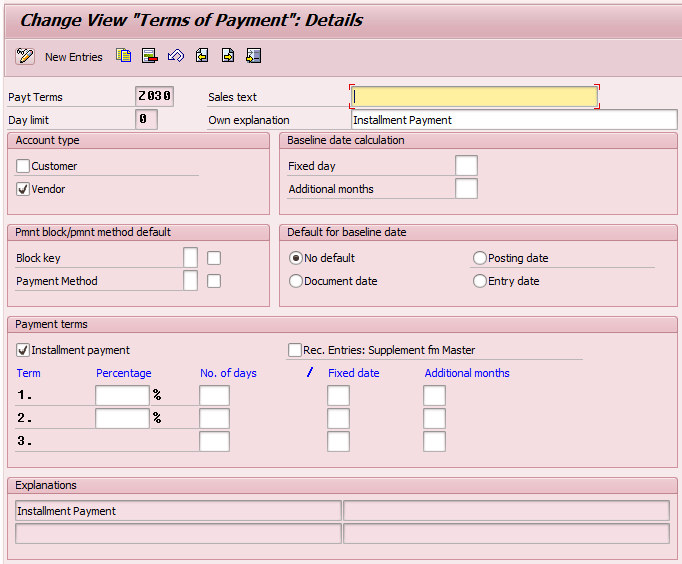Image resolution: width=682 pixels, height=564 pixels.
Task: Click the 'Percentage' column heading
Action: [124, 373]
